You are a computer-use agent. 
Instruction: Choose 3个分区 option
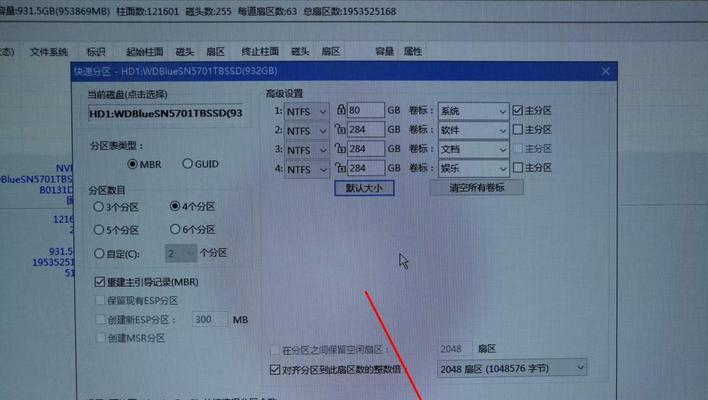tap(116, 207)
